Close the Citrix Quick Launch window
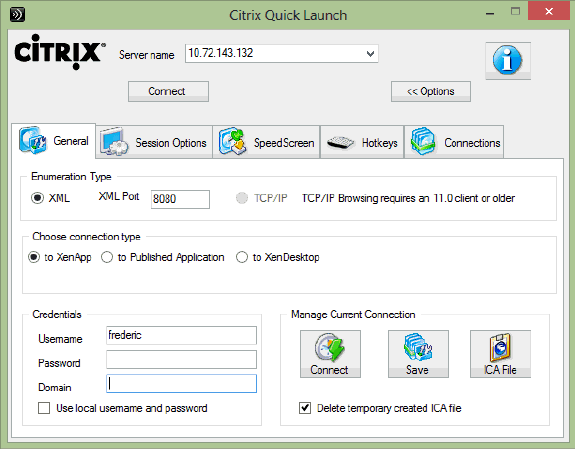 click(549, 11)
